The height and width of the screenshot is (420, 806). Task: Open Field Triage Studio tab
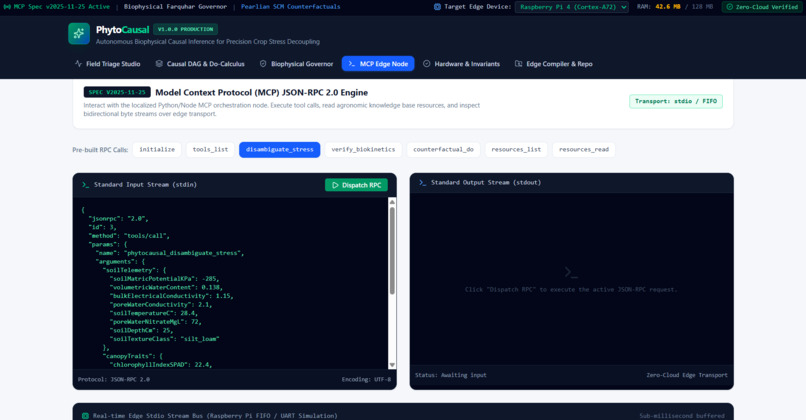107,64
